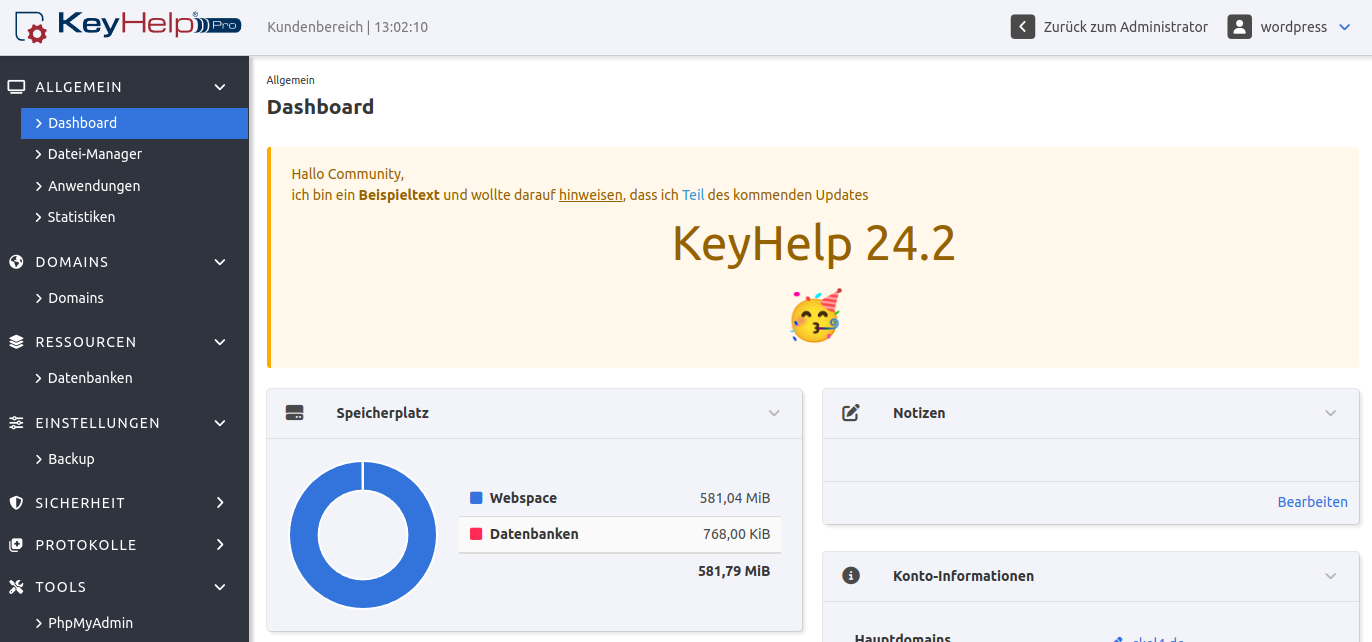This screenshot has width=1372, height=642.
Task: Expand the Protokolle sidebar section
Action: (x=220, y=545)
